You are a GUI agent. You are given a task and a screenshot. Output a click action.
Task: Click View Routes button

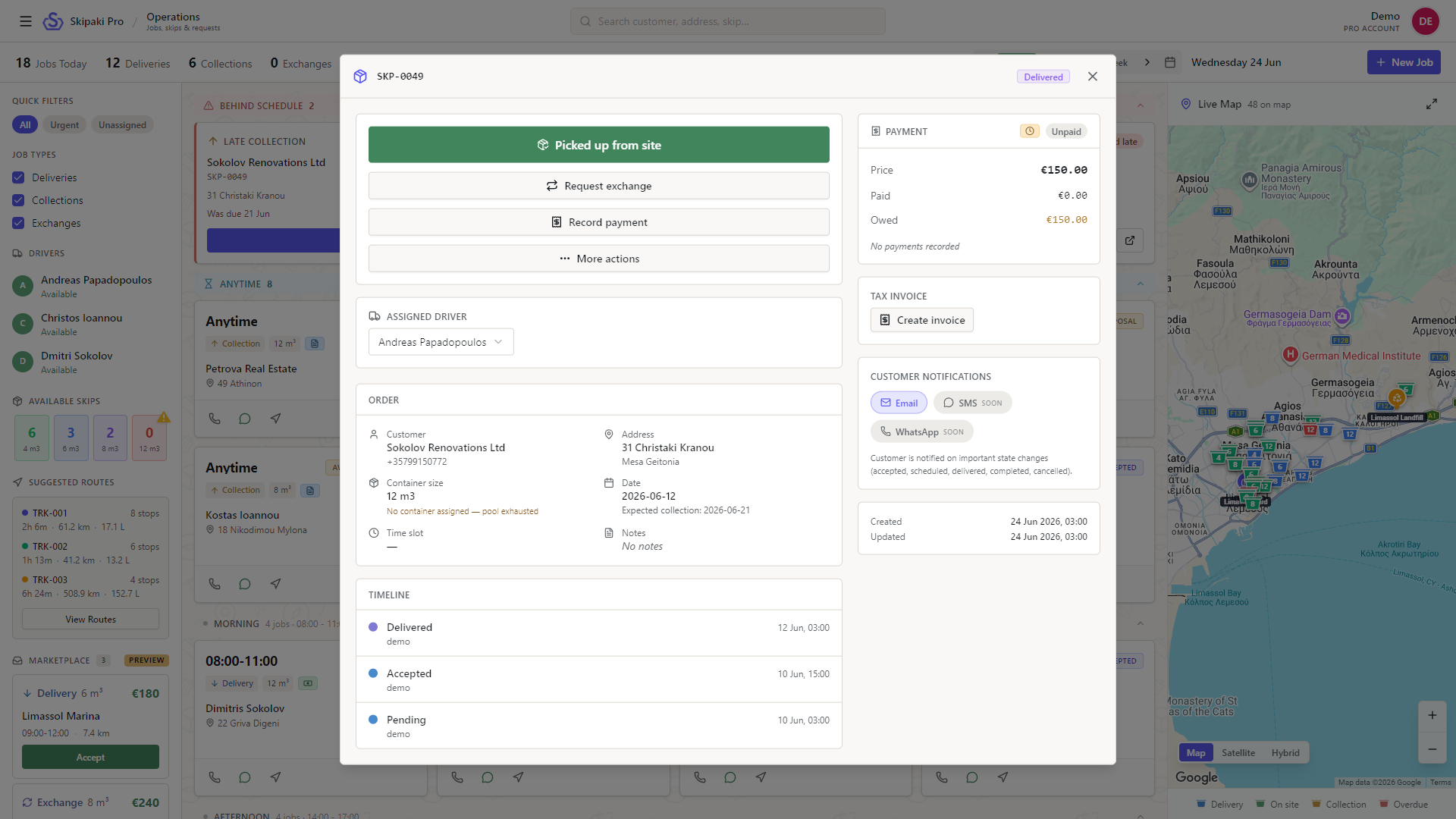pyautogui.click(x=90, y=619)
